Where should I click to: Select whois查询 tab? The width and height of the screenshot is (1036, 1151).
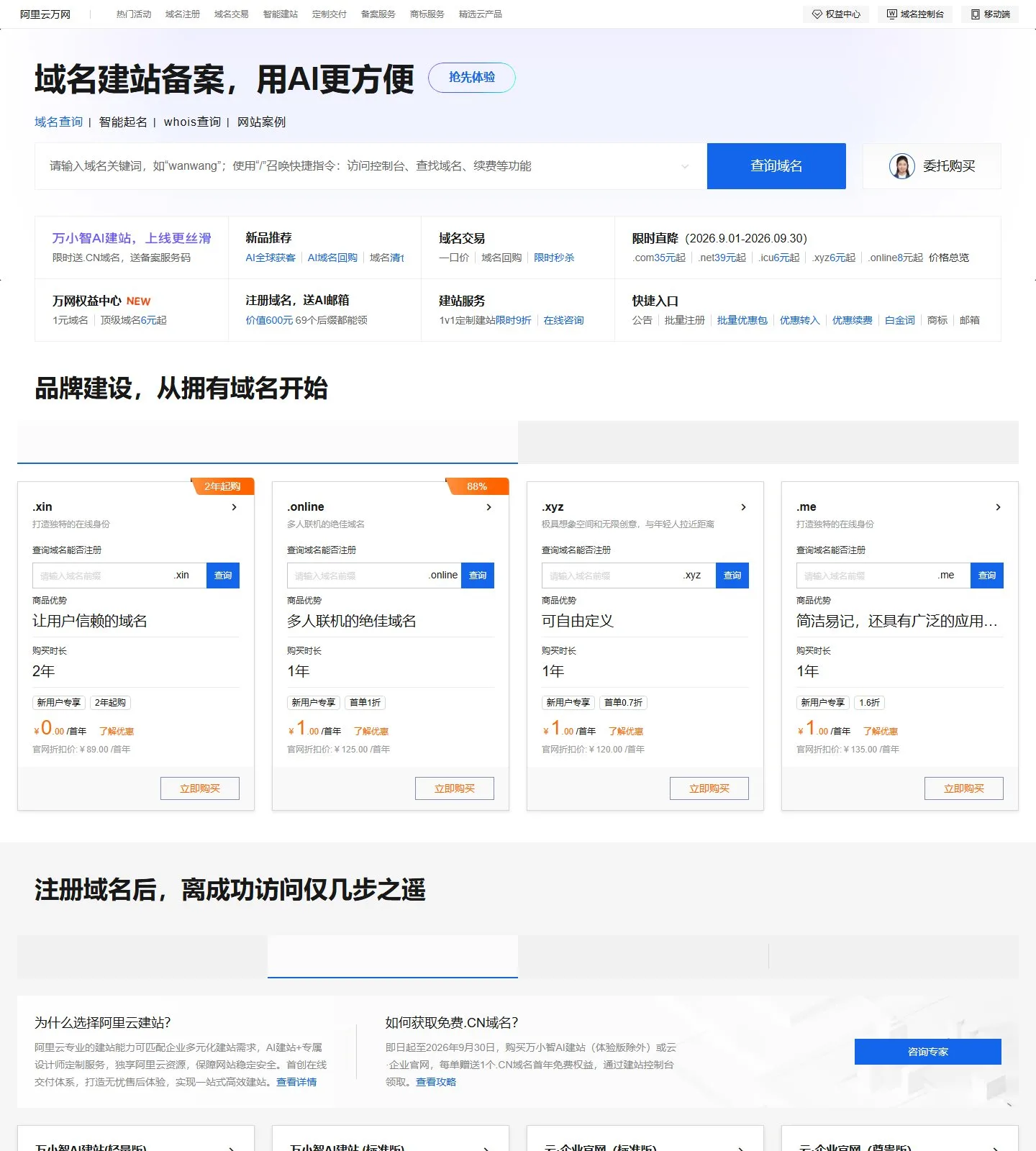pyautogui.click(x=192, y=122)
